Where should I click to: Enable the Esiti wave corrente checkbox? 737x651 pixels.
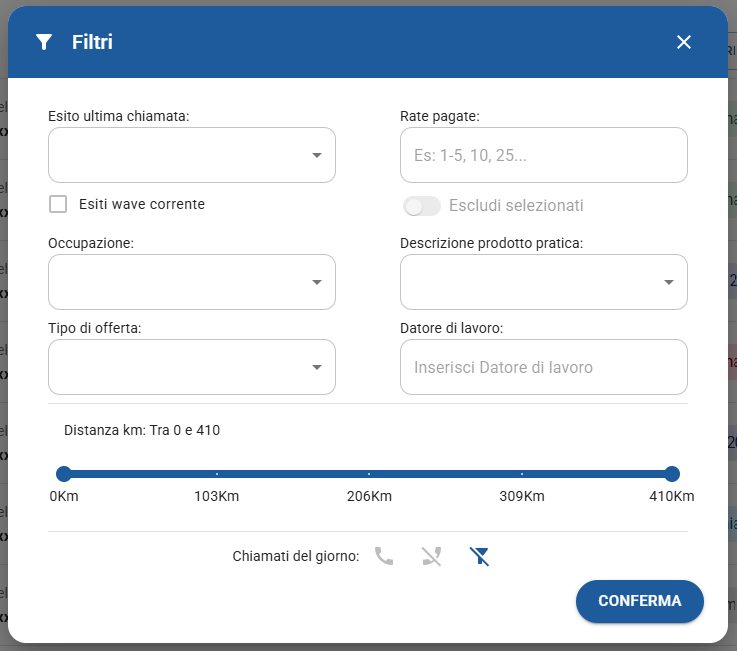59,204
